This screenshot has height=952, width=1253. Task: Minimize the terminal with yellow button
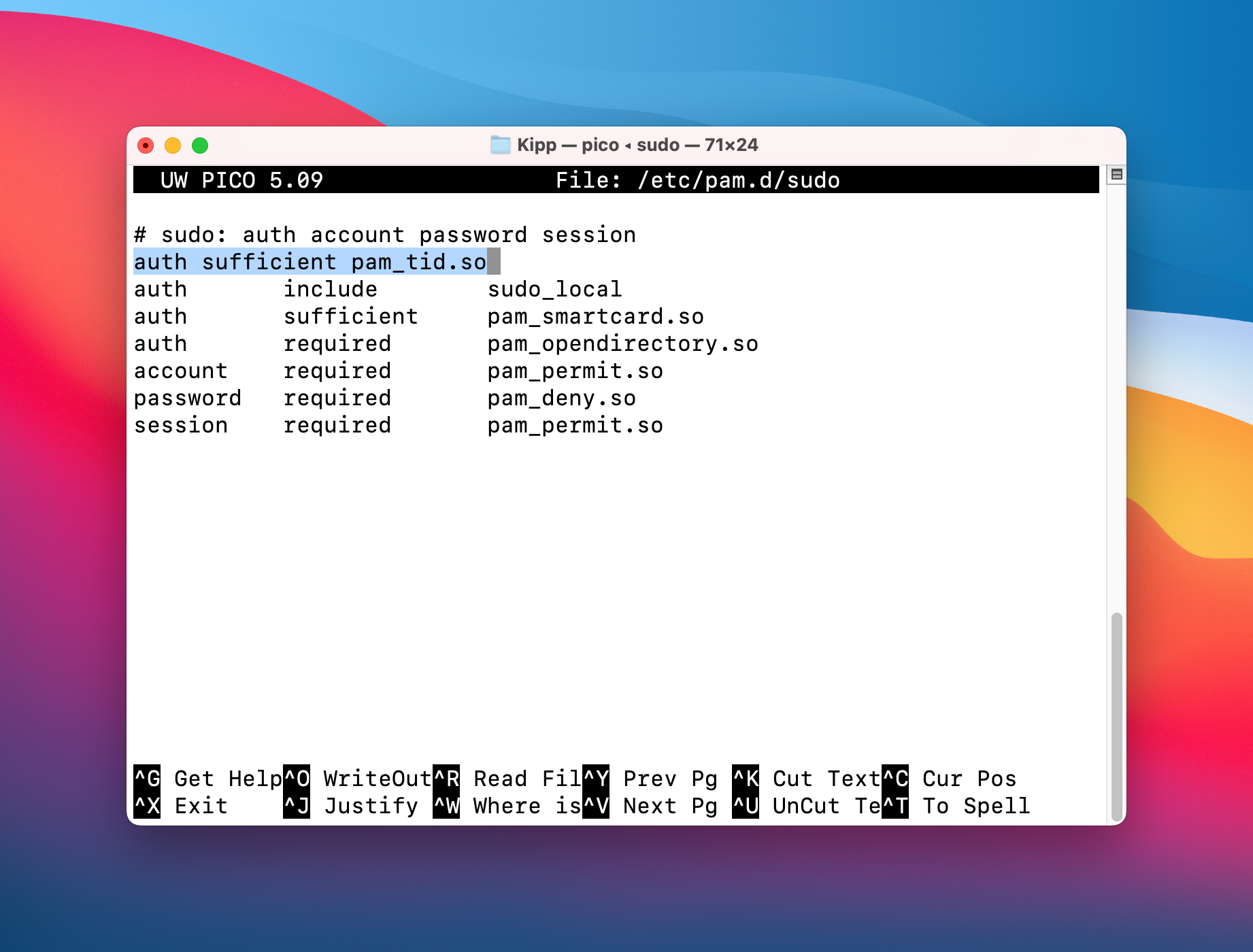(x=173, y=146)
